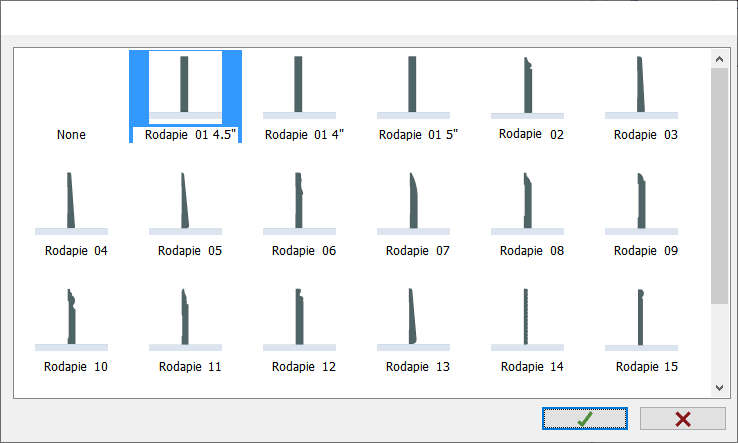Choose the Rodapie 06 profile thumbnail

(299, 203)
